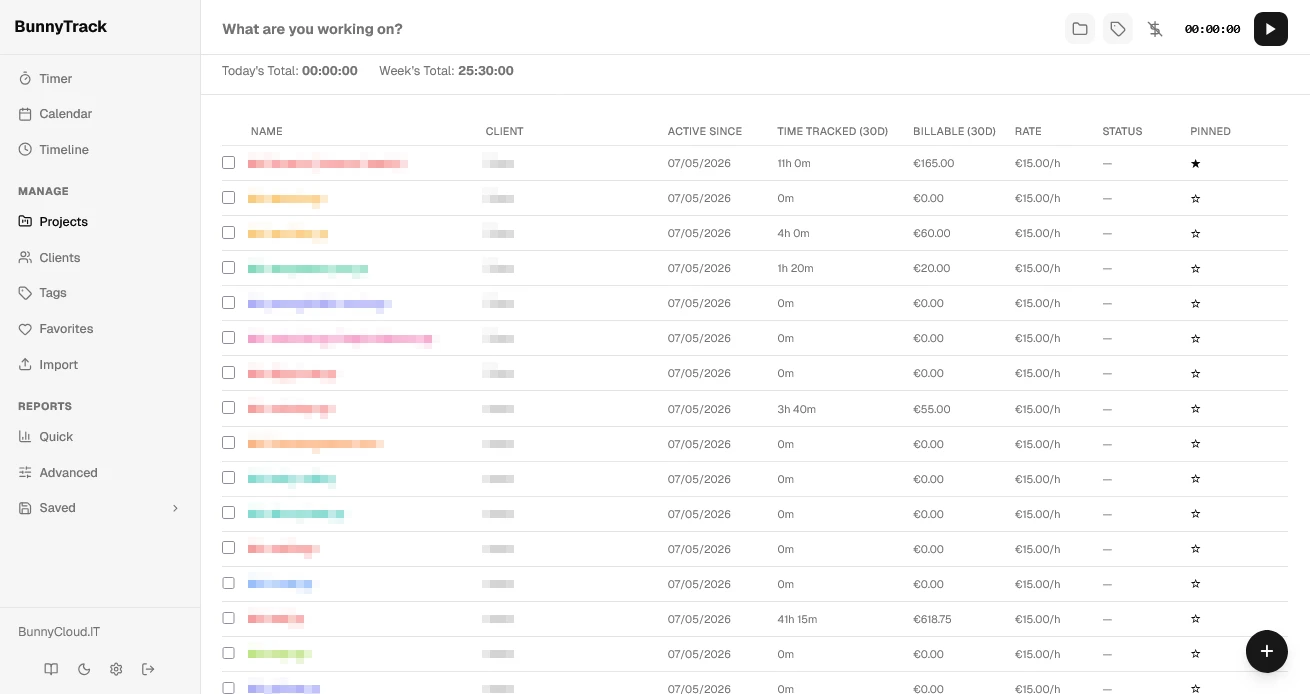Pin the project with 3h 40m tracked
The image size is (1310, 694).
(1195, 409)
